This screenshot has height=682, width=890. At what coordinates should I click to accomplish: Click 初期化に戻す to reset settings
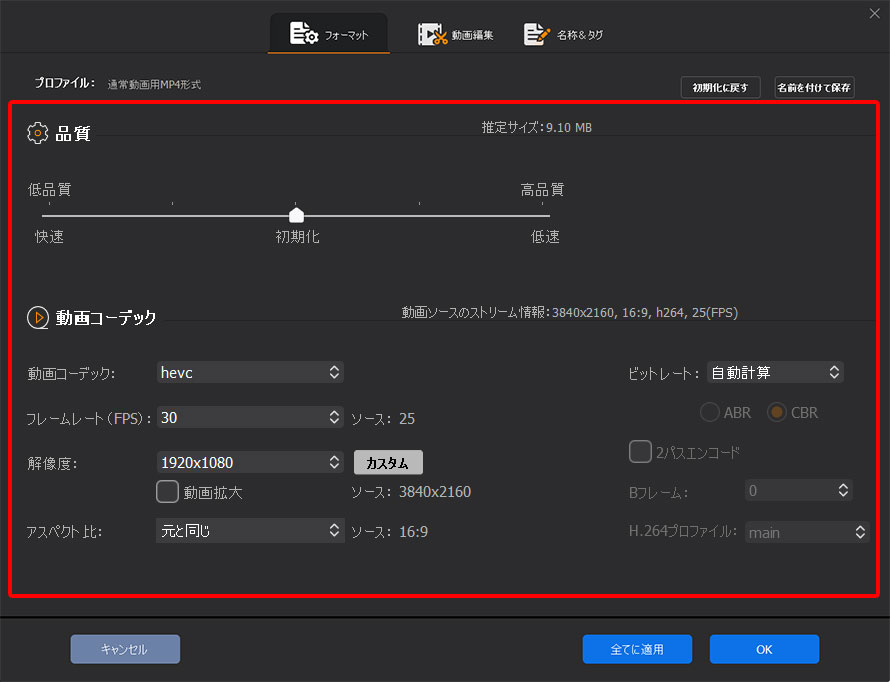coord(720,87)
